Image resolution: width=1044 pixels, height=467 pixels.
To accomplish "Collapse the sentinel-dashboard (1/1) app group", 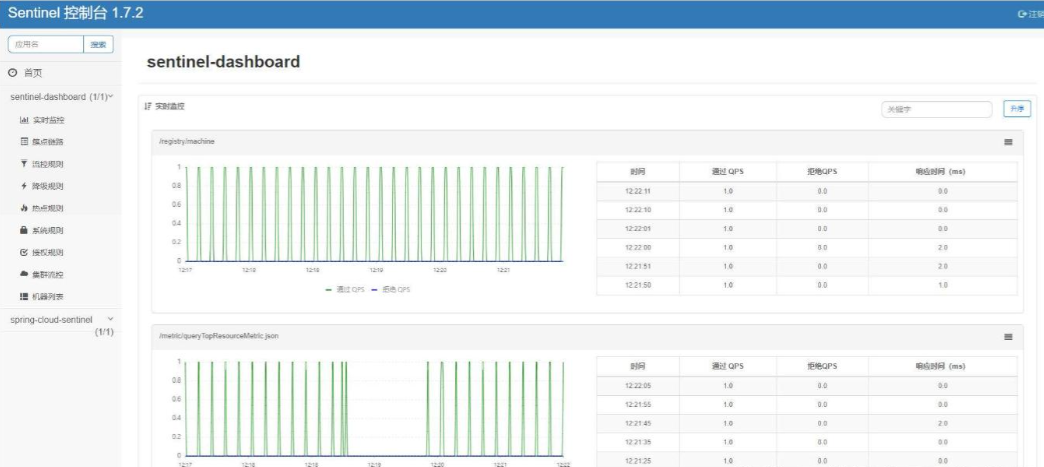I will [x=61, y=97].
